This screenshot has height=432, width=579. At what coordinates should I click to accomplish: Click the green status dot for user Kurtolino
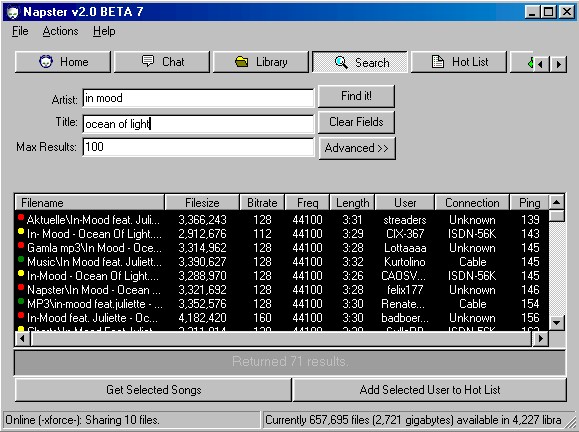coord(21,259)
